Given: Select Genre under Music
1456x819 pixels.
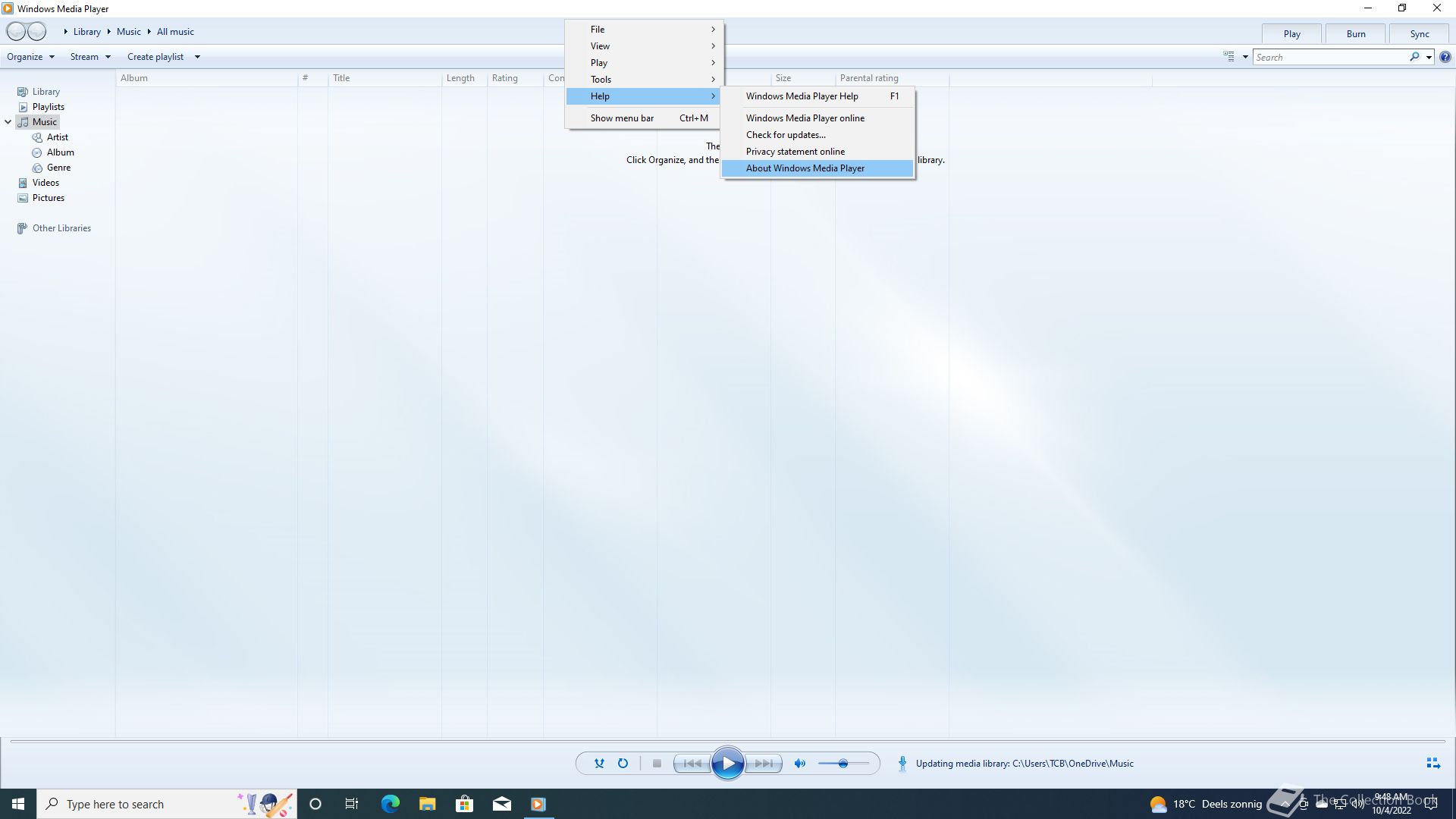Looking at the screenshot, I should [x=58, y=168].
